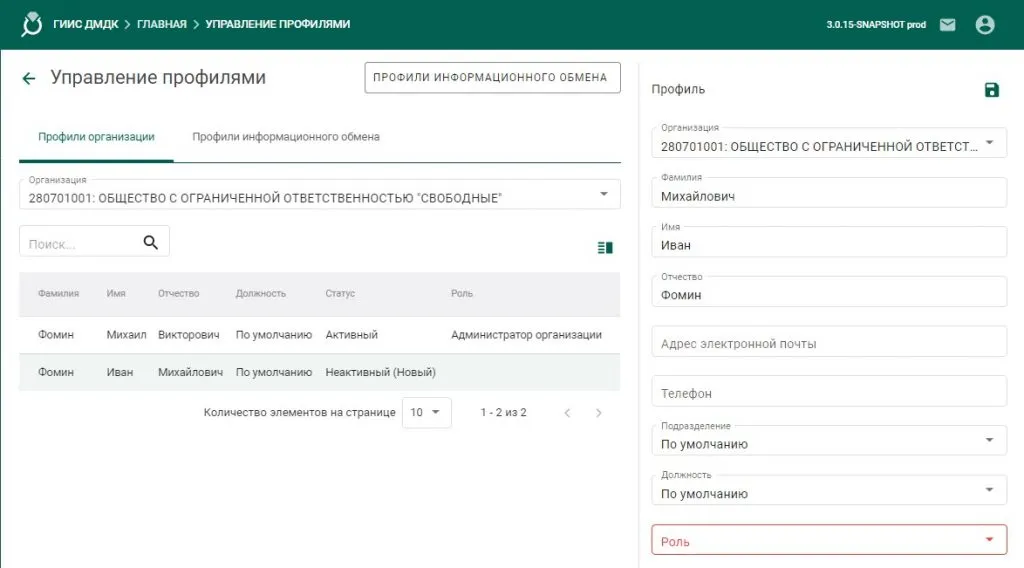Viewport: 1024px width, 568px height.
Task: Click the Администратор организации cell
Action: pyautogui.click(x=526, y=335)
